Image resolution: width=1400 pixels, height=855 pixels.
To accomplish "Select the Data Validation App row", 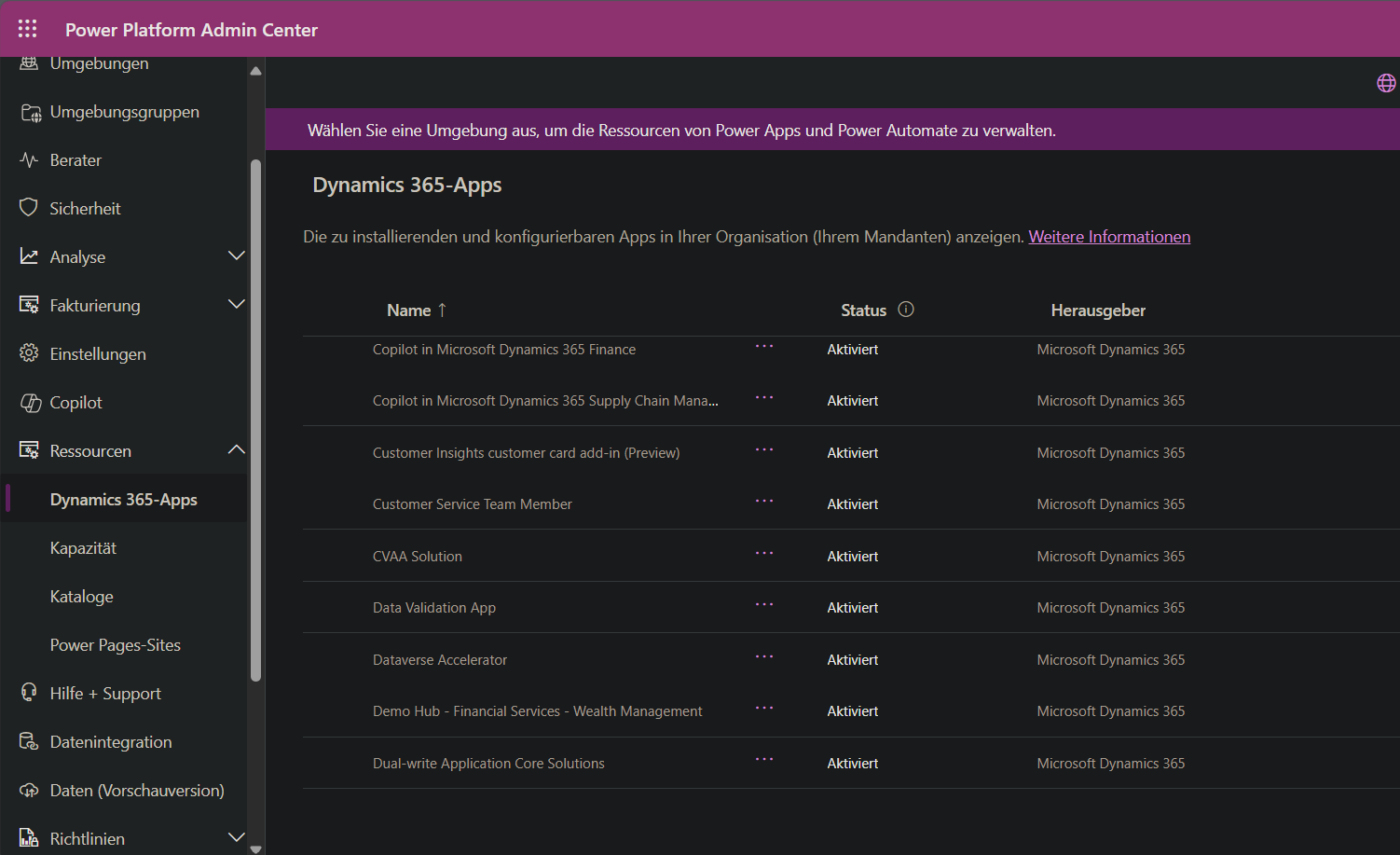I will [x=434, y=608].
